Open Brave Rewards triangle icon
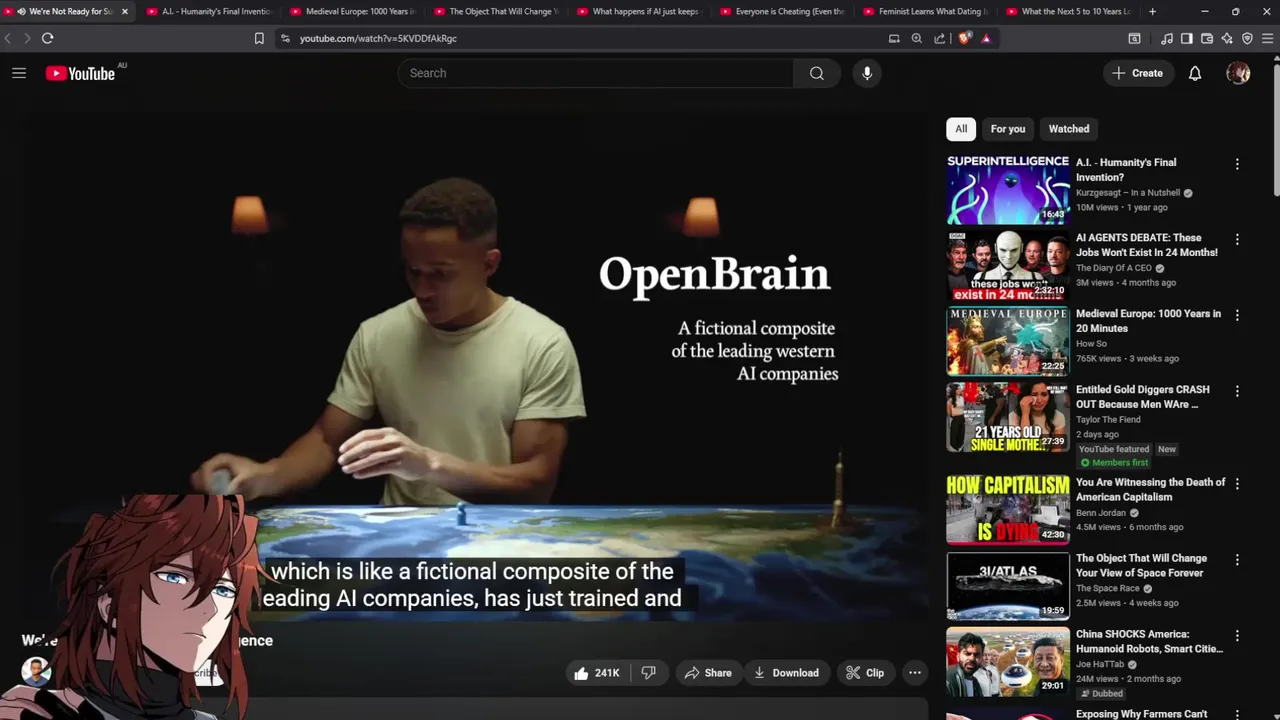Image resolution: width=1280 pixels, height=720 pixels. (986, 38)
